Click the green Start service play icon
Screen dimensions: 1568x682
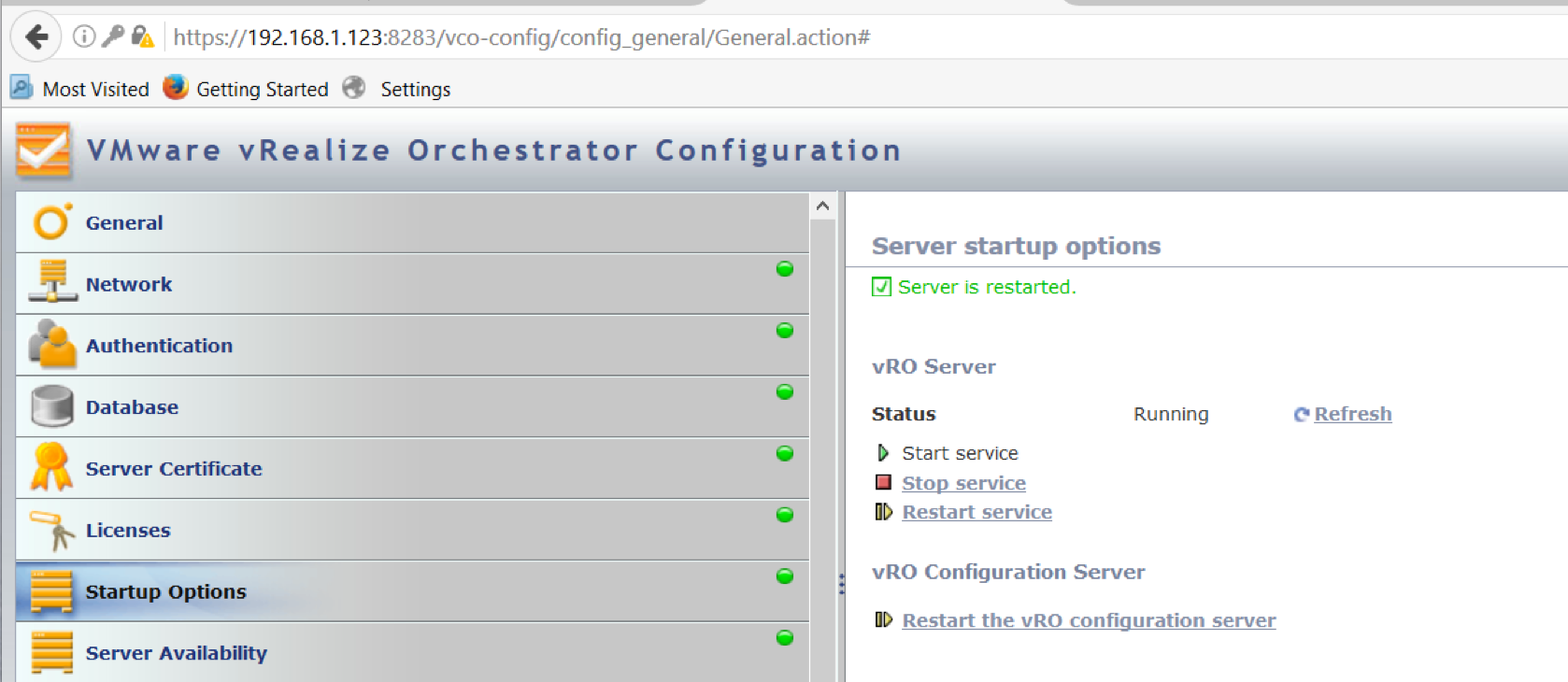[x=883, y=453]
